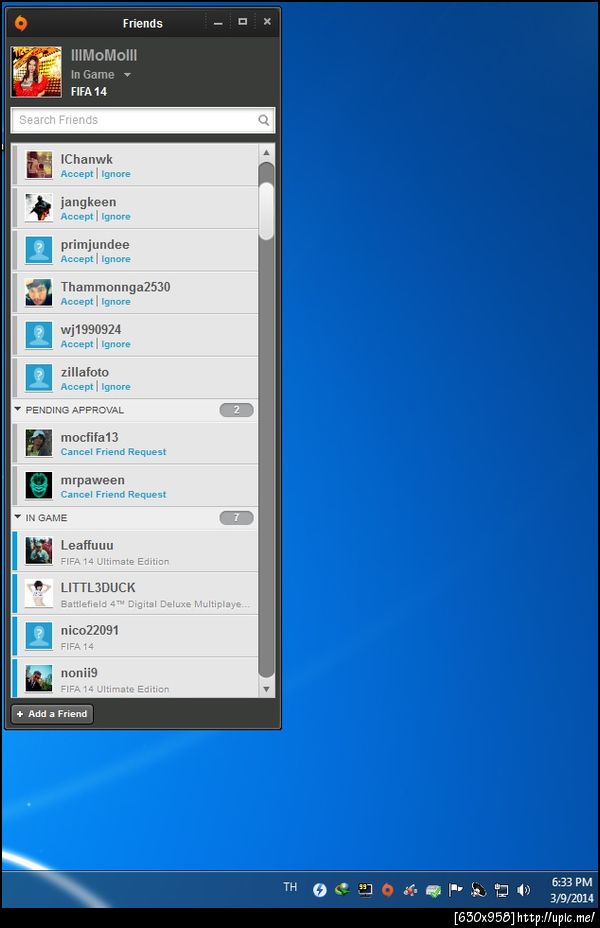Maximize the Friends window
Screen dimensions: 600x928
click(x=243, y=22)
